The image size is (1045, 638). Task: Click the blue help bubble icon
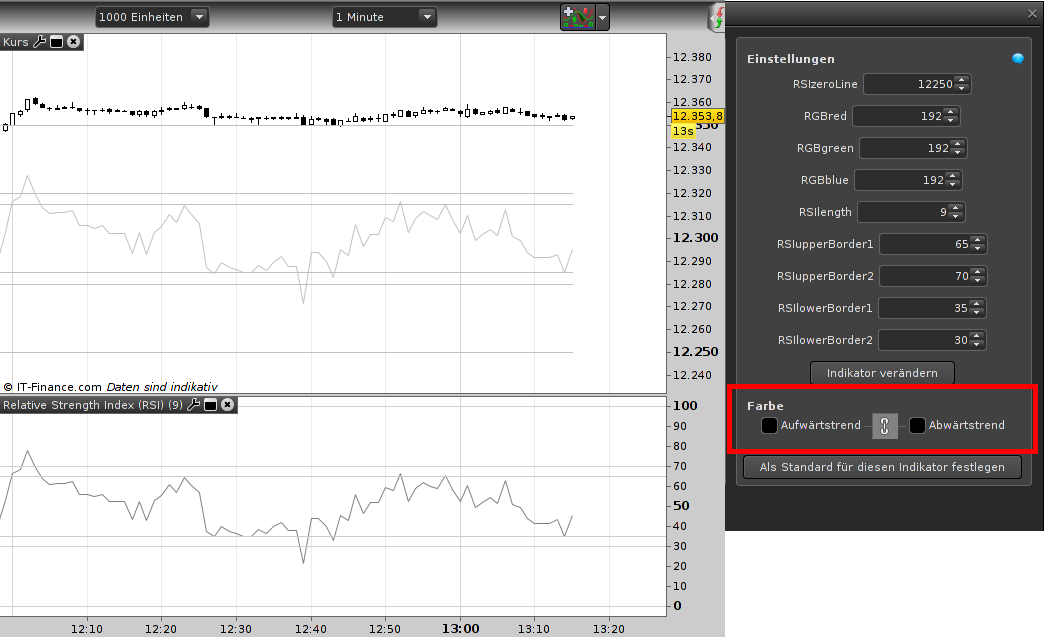coord(1018,59)
